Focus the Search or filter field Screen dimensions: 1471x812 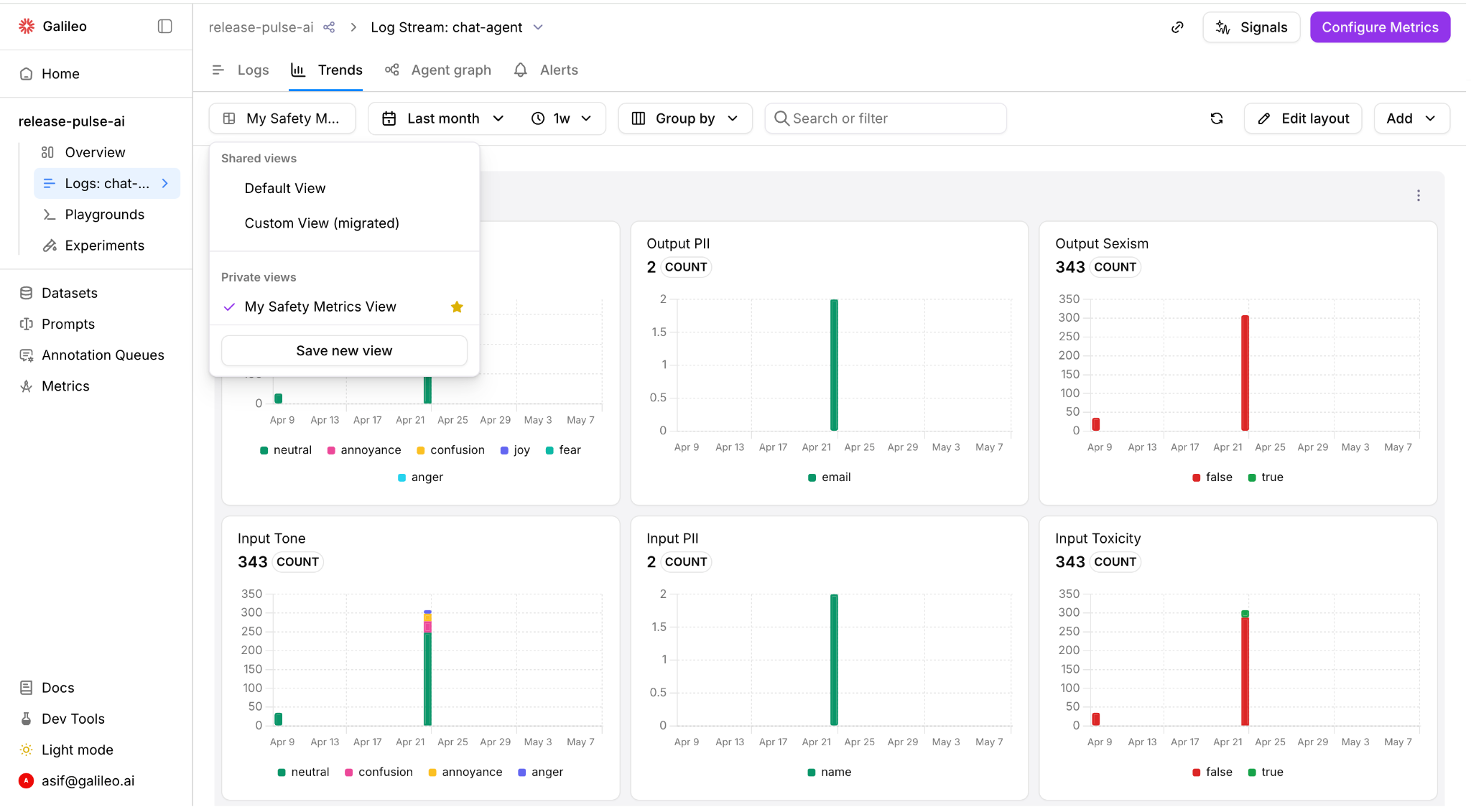pyautogui.click(x=886, y=118)
